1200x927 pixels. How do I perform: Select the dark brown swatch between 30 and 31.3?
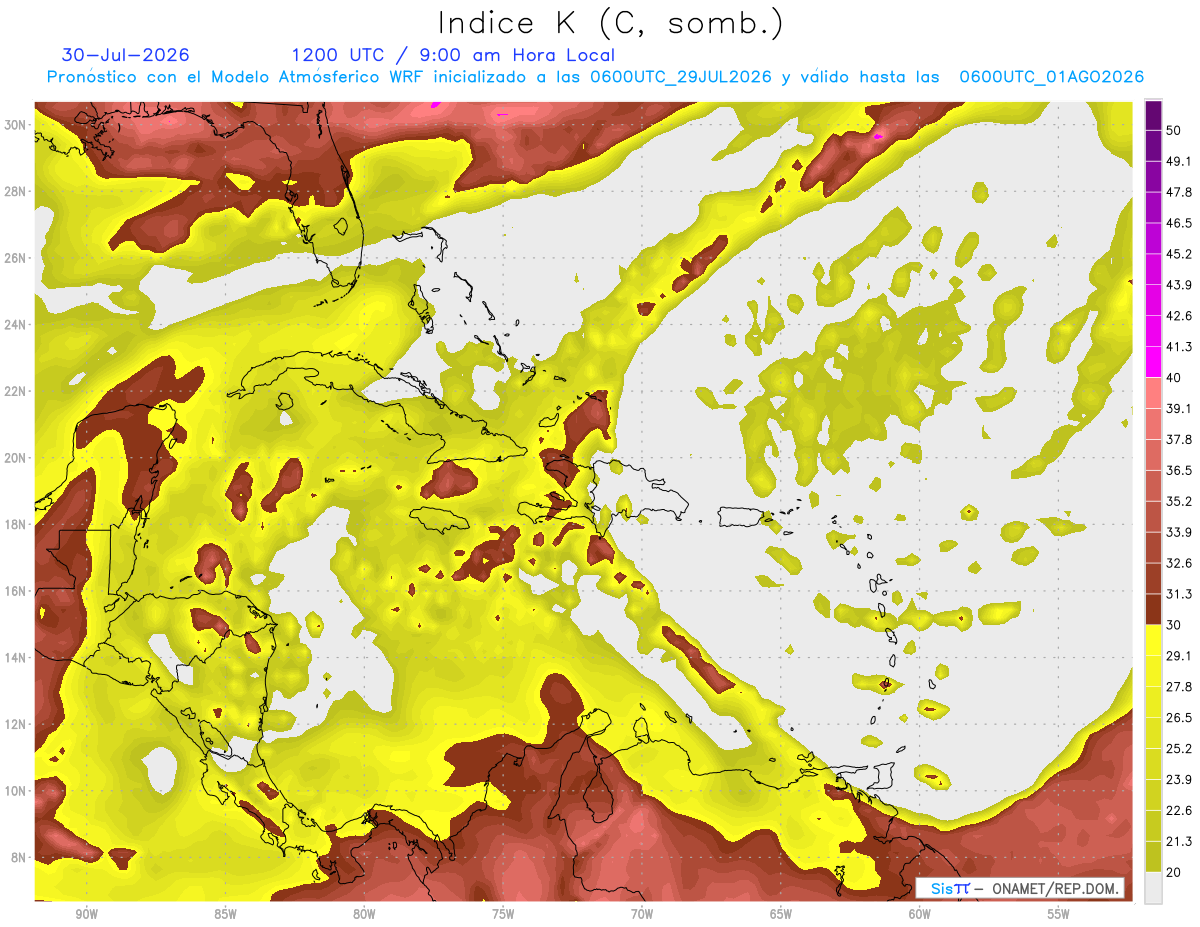tap(1153, 609)
